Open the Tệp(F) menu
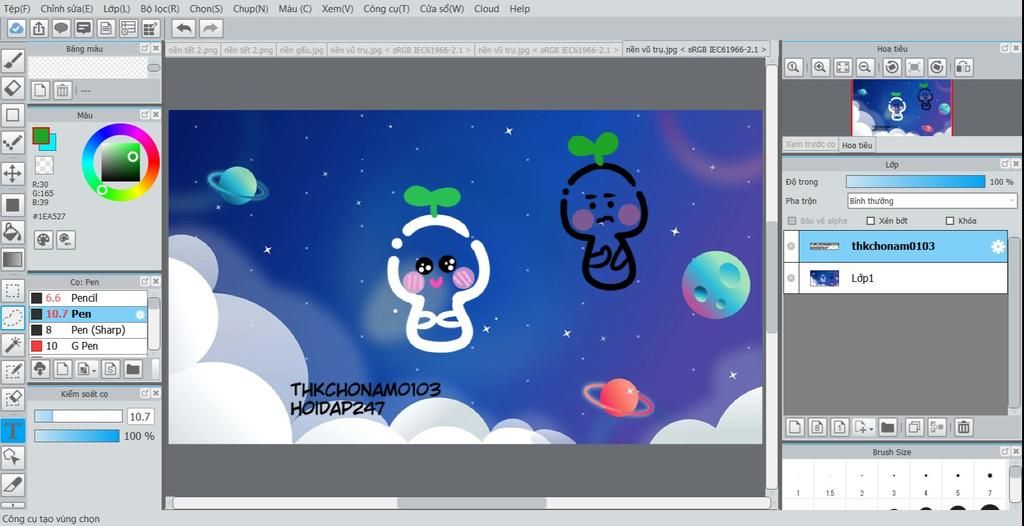 pyautogui.click(x=17, y=8)
